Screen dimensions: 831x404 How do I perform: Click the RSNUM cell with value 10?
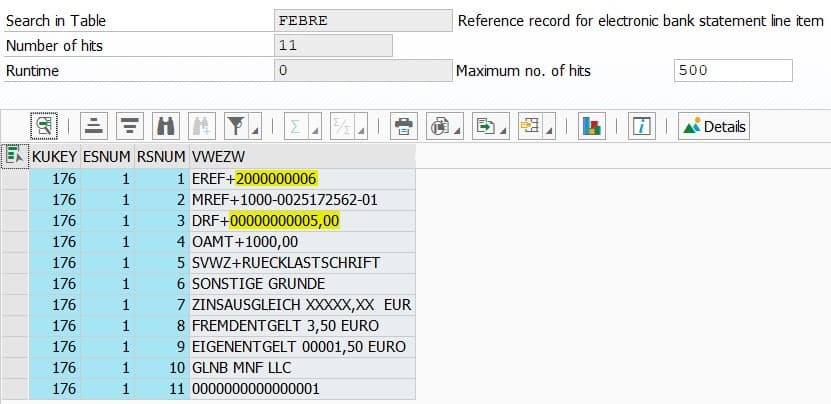[x=162, y=367]
